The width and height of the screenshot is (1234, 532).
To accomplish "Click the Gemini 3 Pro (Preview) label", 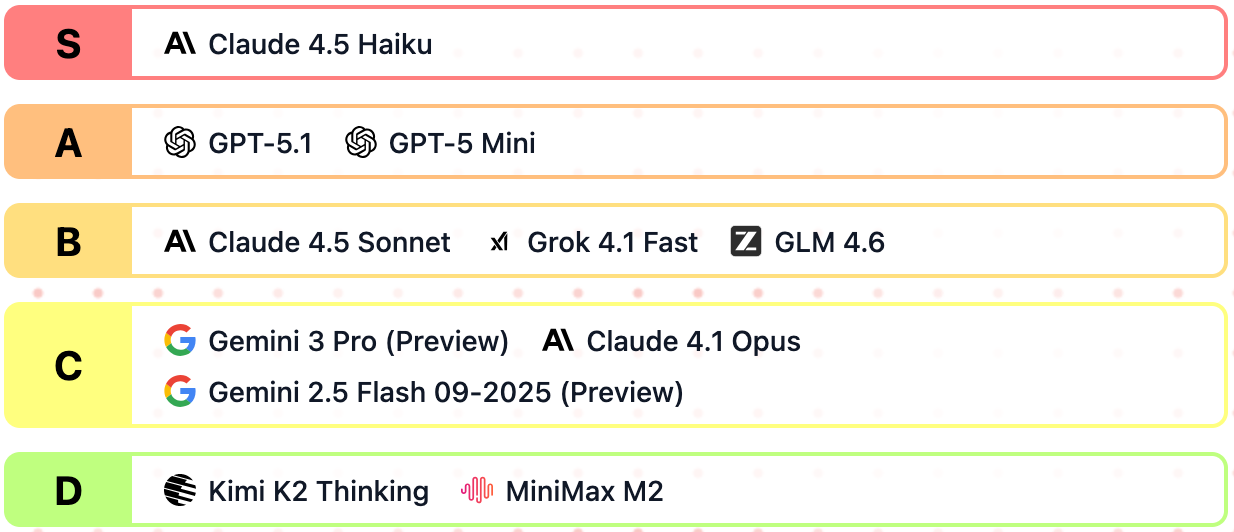I will (x=358, y=341).
